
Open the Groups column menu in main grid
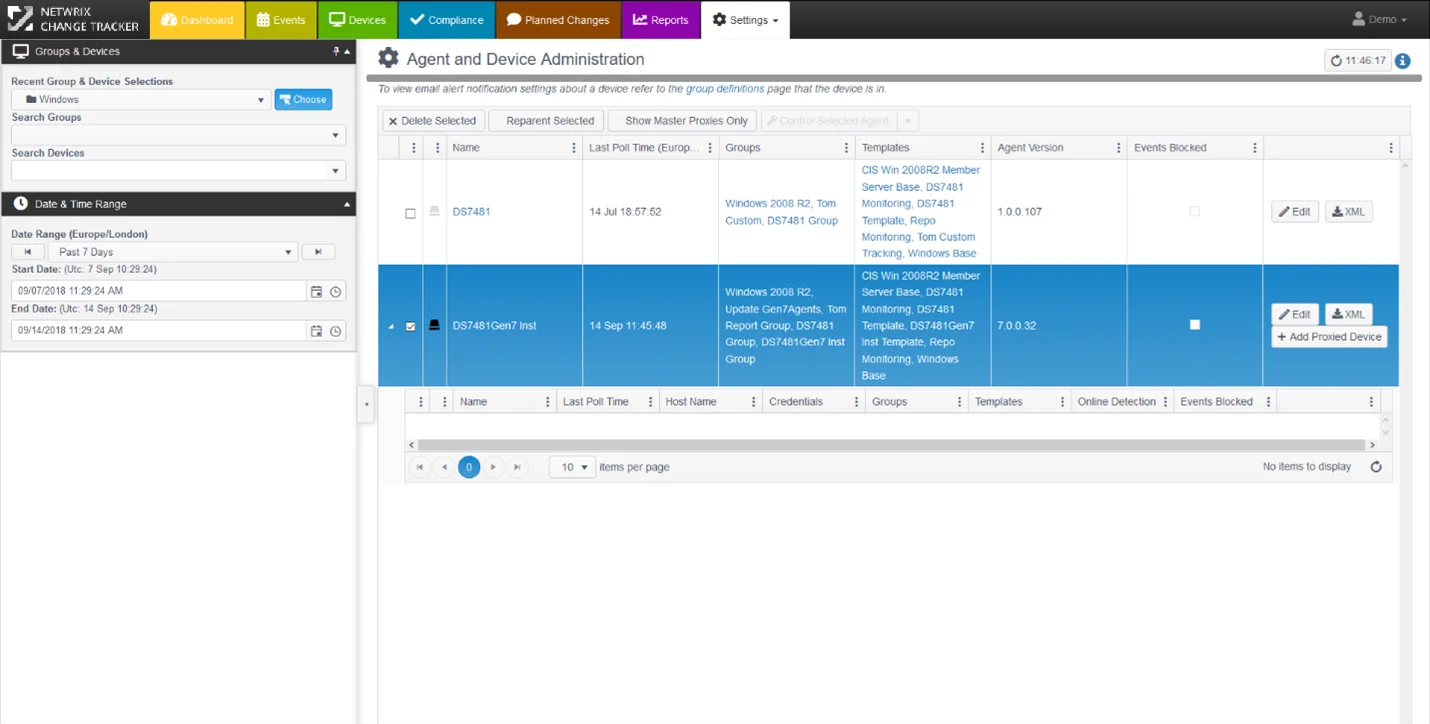846,148
